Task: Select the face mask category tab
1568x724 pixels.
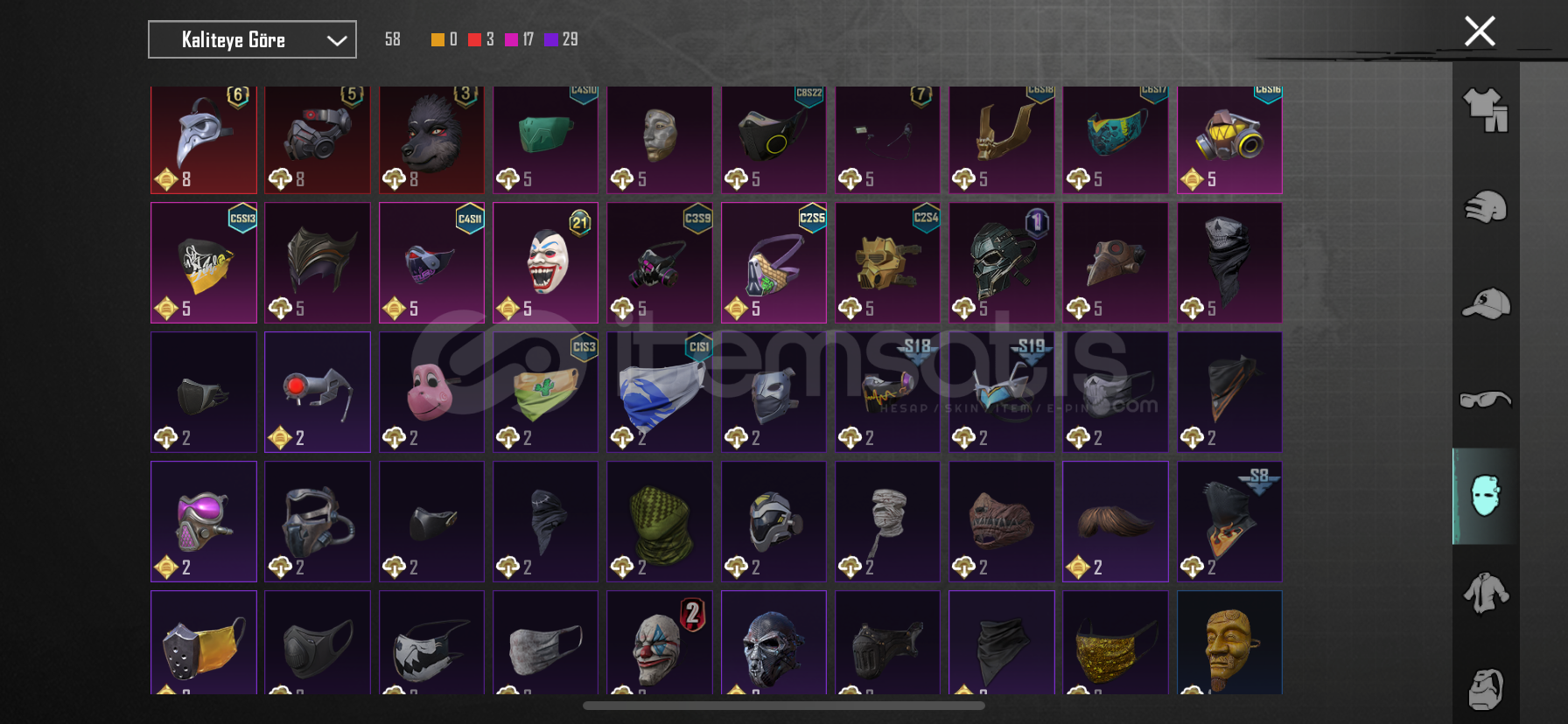Action: point(1486,497)
